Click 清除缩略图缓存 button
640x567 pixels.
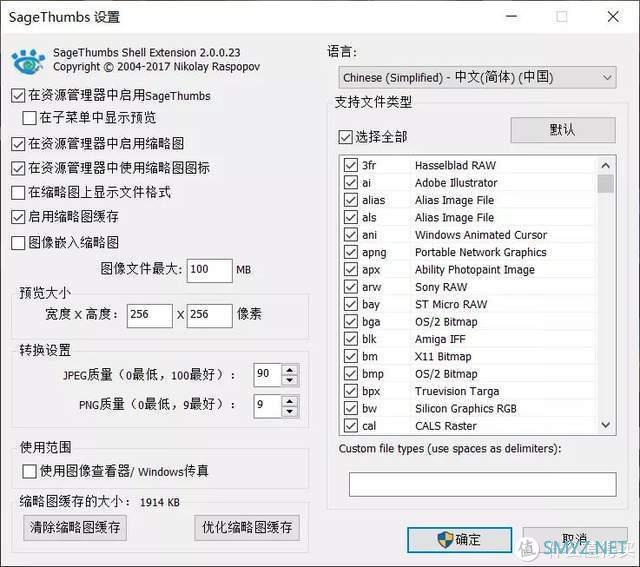[75, 528]
